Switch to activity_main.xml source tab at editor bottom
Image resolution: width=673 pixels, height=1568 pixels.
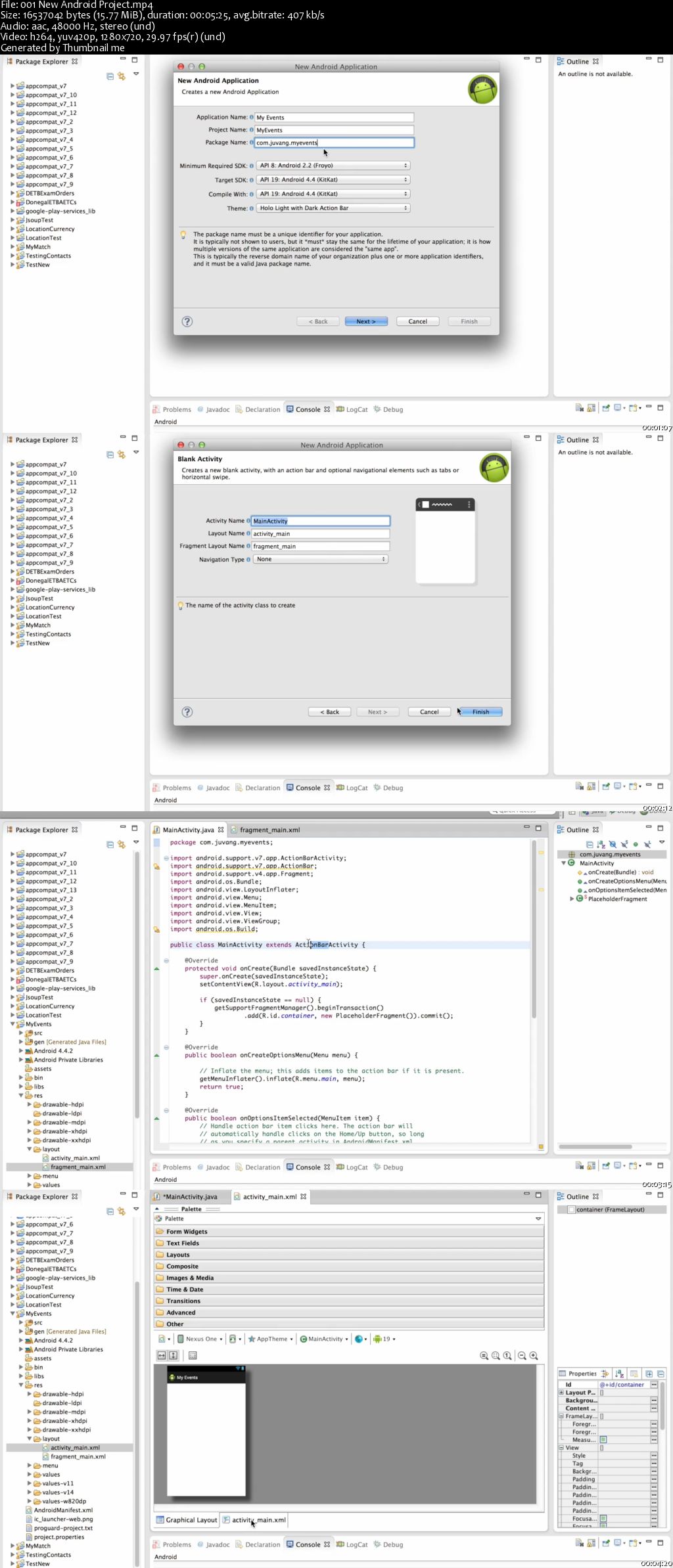coord(254,1520)
